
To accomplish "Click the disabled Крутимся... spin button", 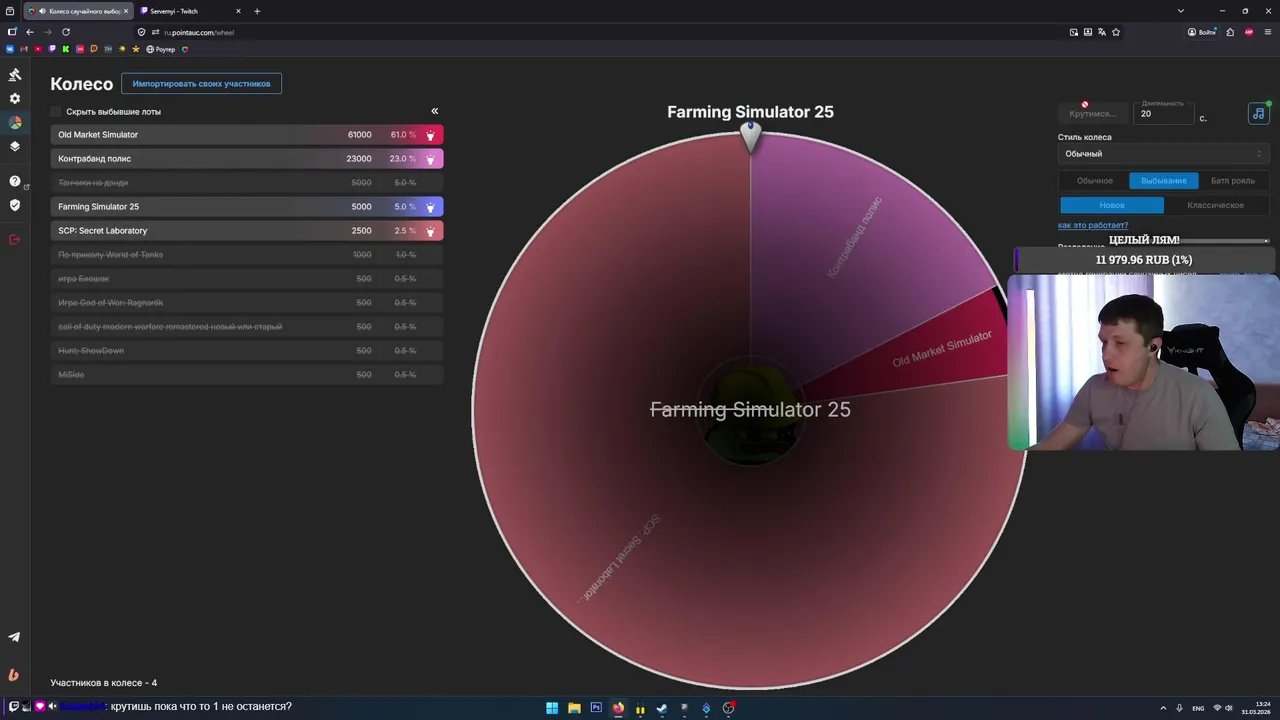I will click(x=1093, y=114).
